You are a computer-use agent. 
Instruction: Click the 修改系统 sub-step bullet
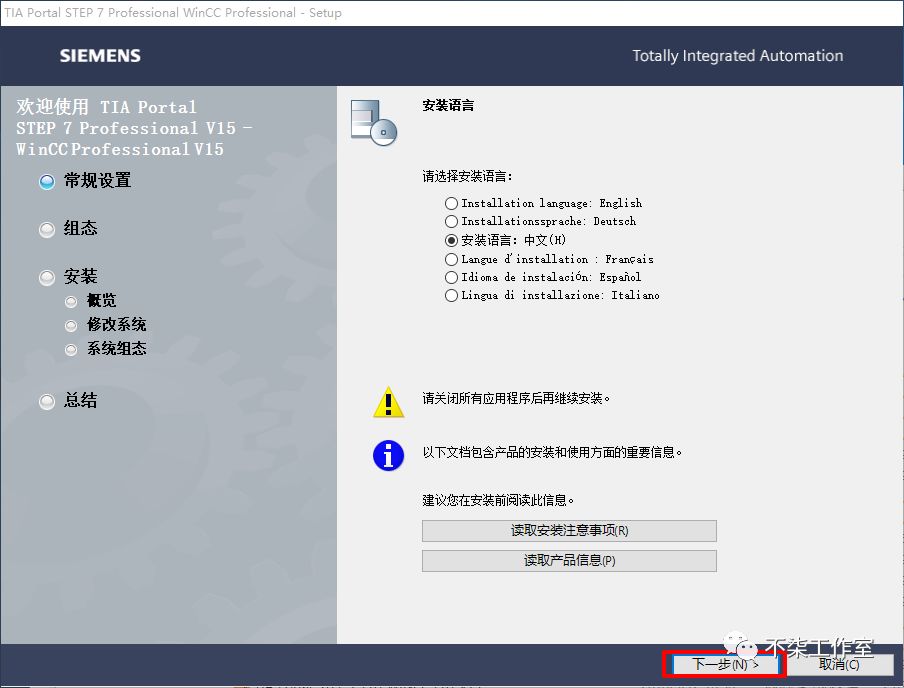pyautogui.click(x=71, y=326)
